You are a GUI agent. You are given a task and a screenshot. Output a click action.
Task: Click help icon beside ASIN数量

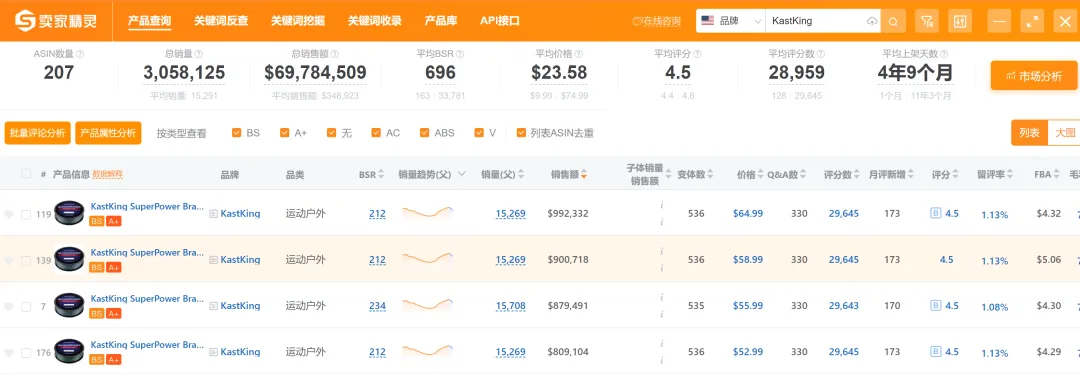pos(80,54)
